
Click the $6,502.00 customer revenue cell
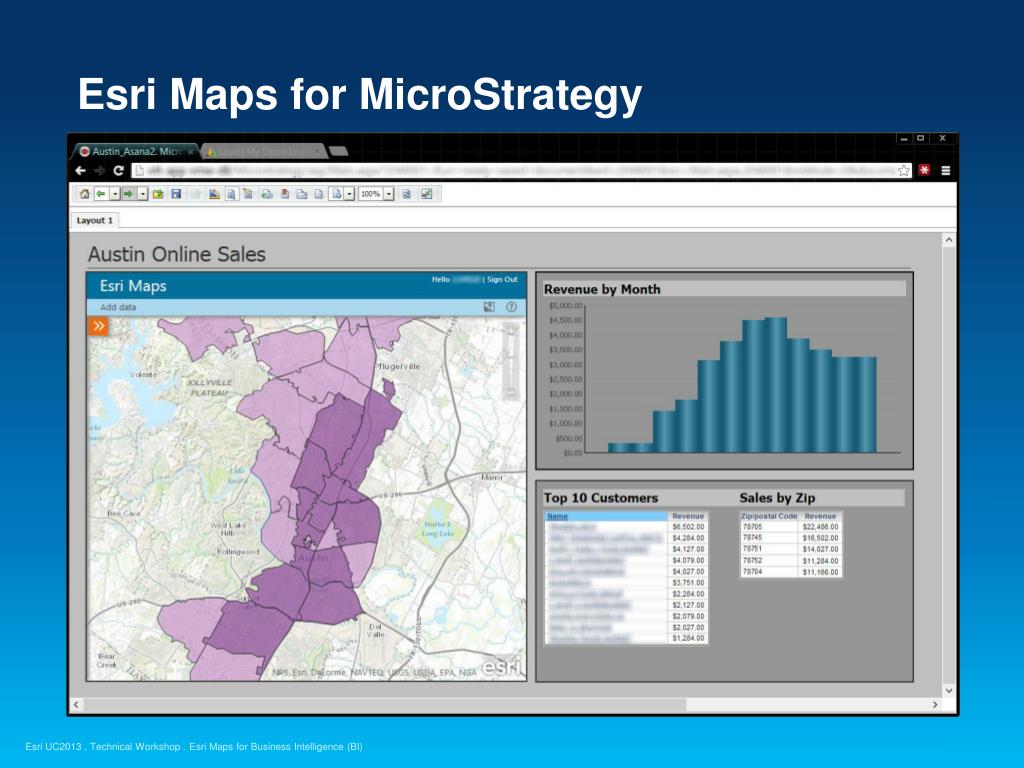[x=688, y=527]
